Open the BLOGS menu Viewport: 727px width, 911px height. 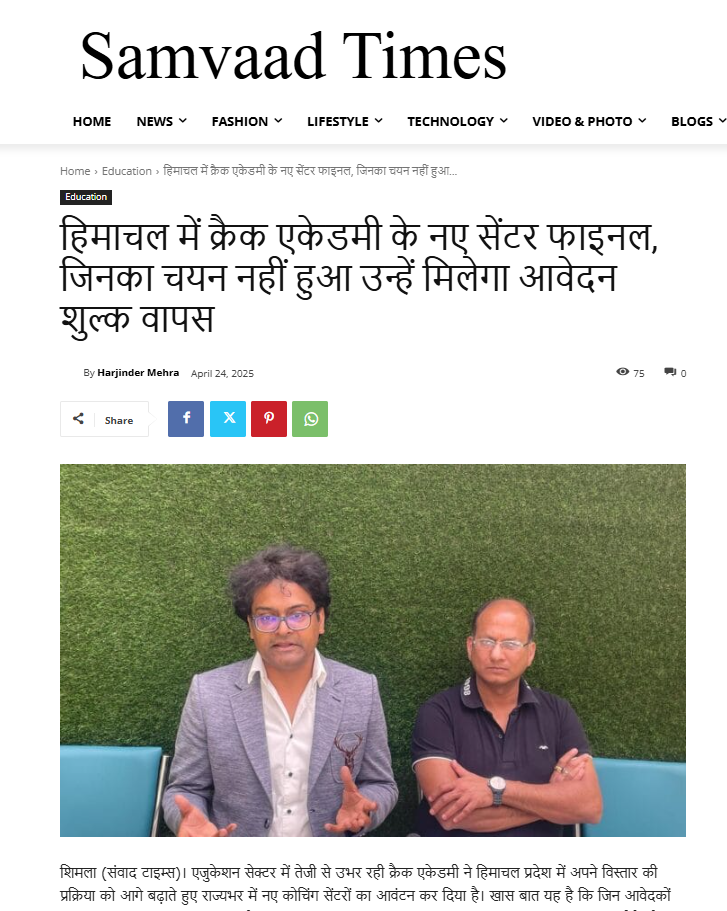[698, 121]
